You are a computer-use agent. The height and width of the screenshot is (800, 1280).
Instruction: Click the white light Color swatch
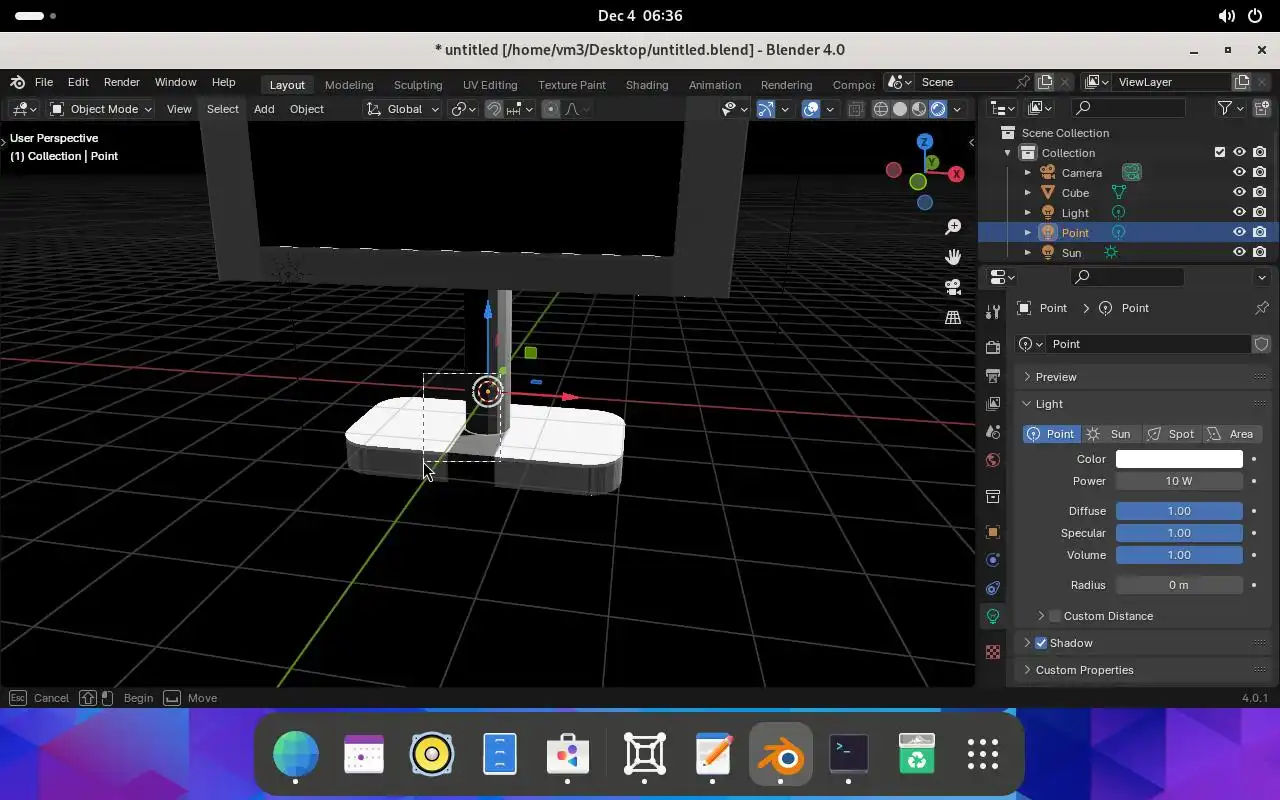click(1179, 459)
